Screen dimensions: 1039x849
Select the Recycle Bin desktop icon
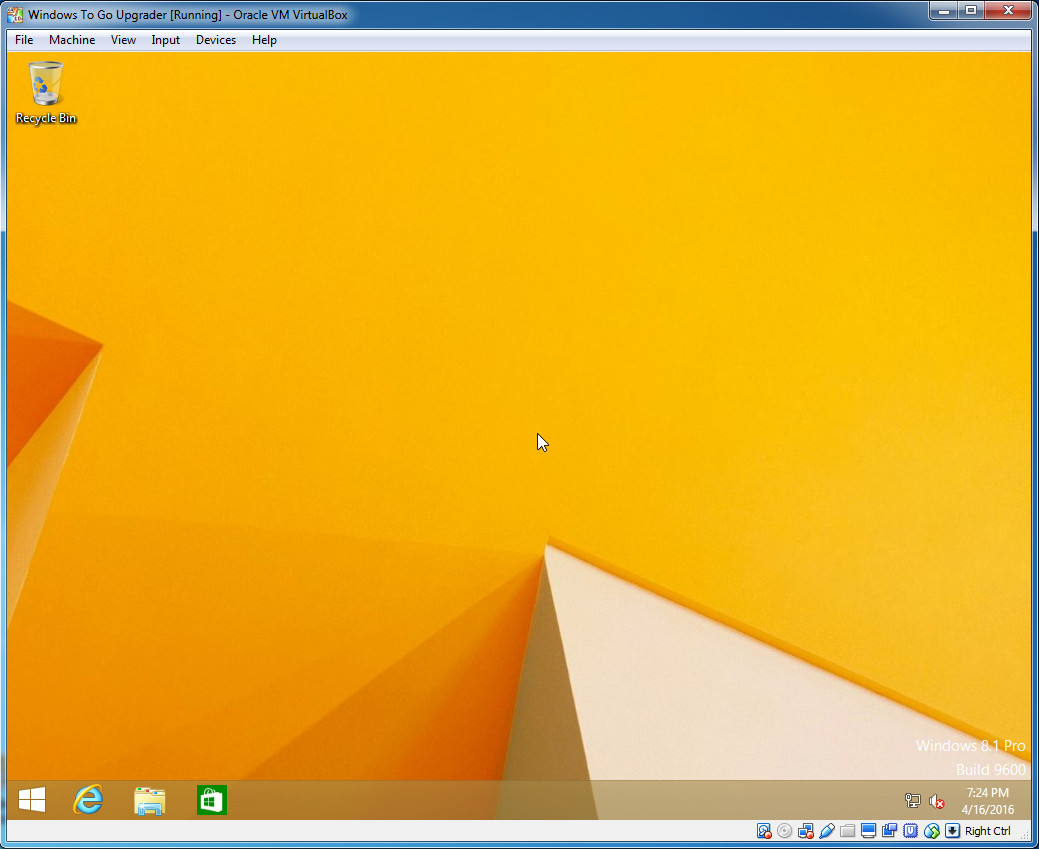tap(46, 93)
